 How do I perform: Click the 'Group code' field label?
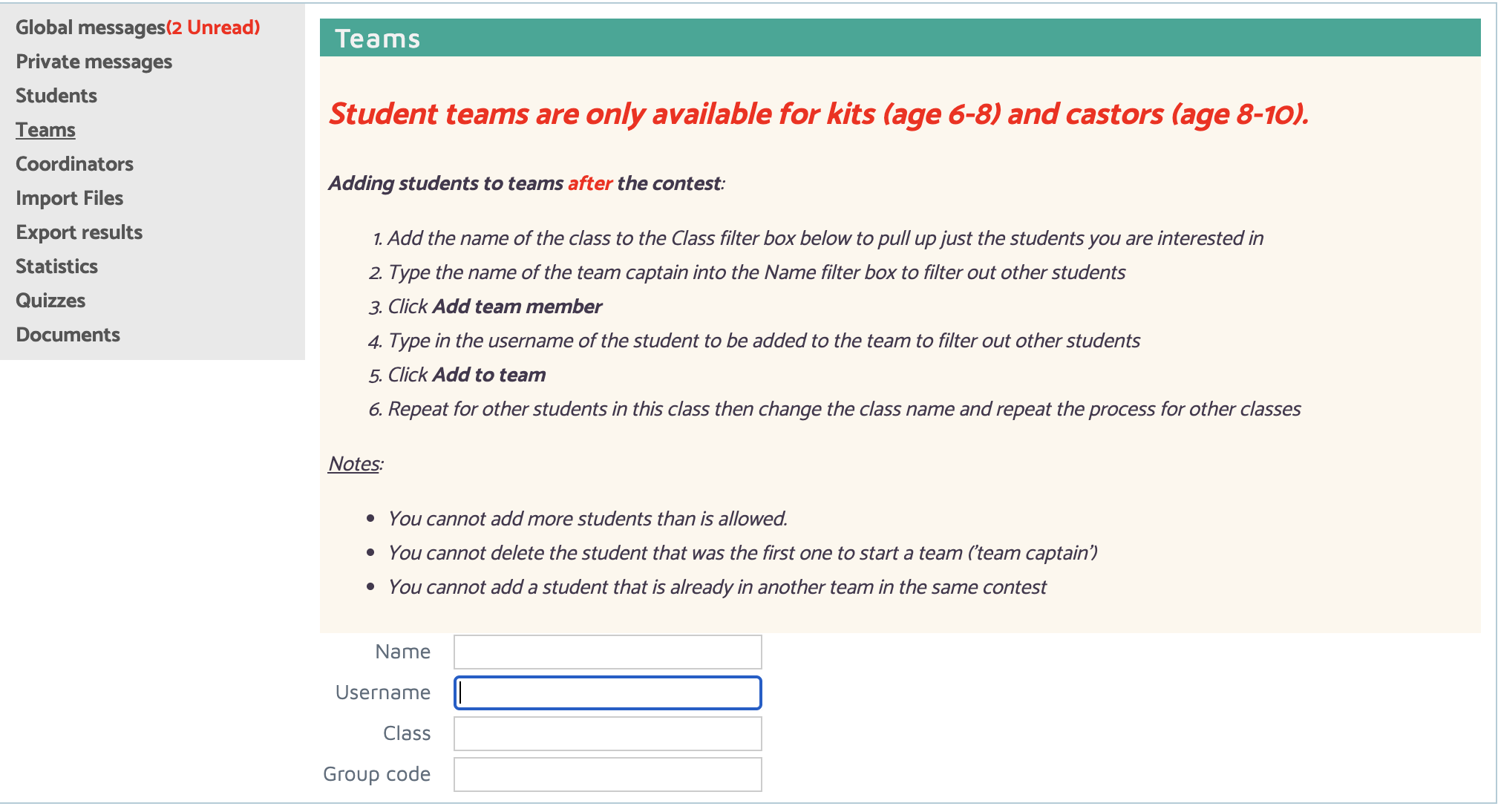(377, 774)
